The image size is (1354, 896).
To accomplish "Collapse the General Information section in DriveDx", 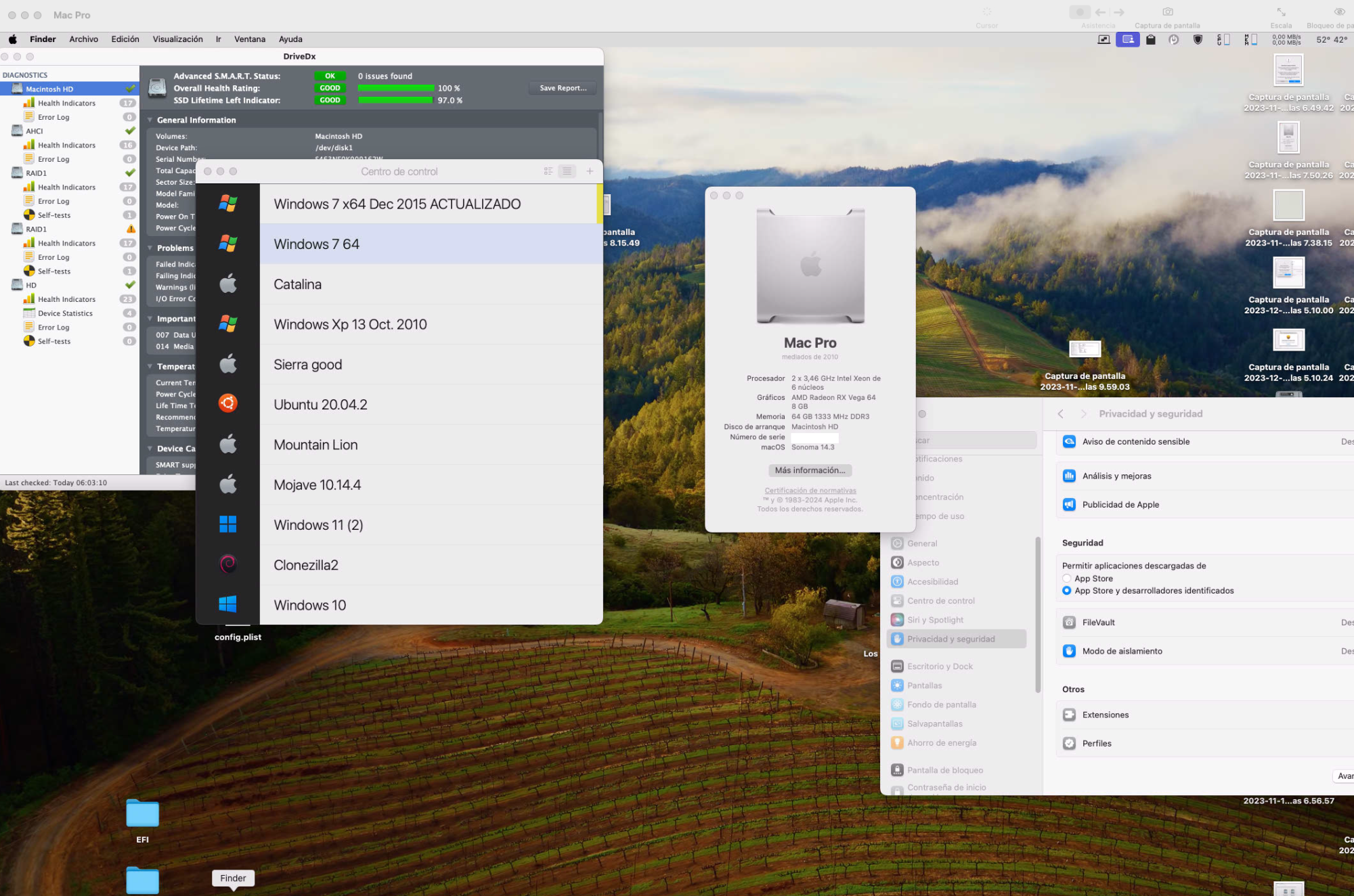I will pyautogui.click(x=150, y=120).
